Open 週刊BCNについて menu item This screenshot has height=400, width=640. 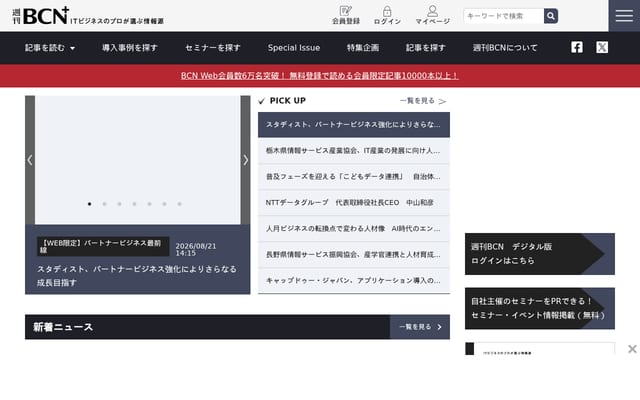(505, 48)
